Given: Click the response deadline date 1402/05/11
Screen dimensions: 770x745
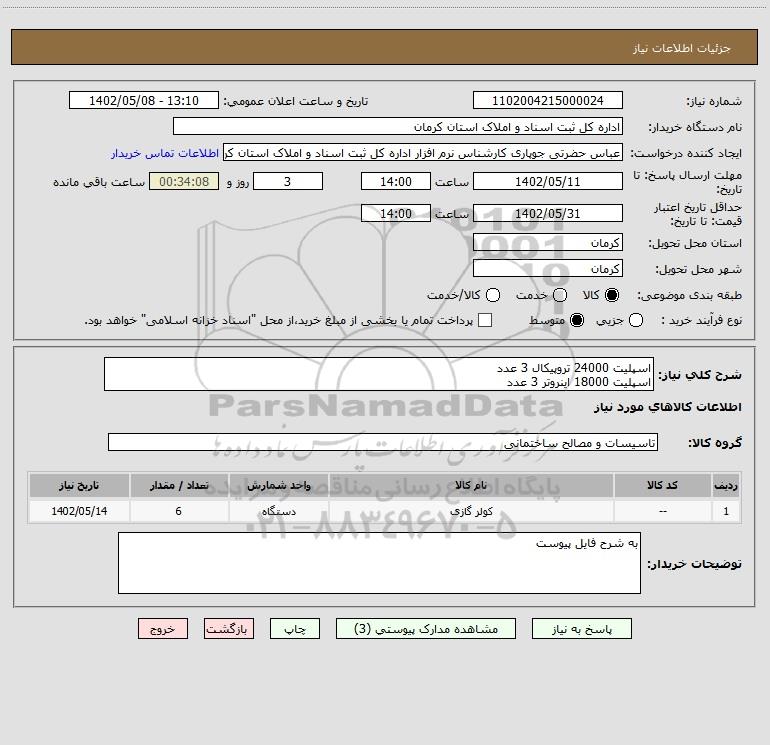Looking at the screenshot, I should point(548,181).
